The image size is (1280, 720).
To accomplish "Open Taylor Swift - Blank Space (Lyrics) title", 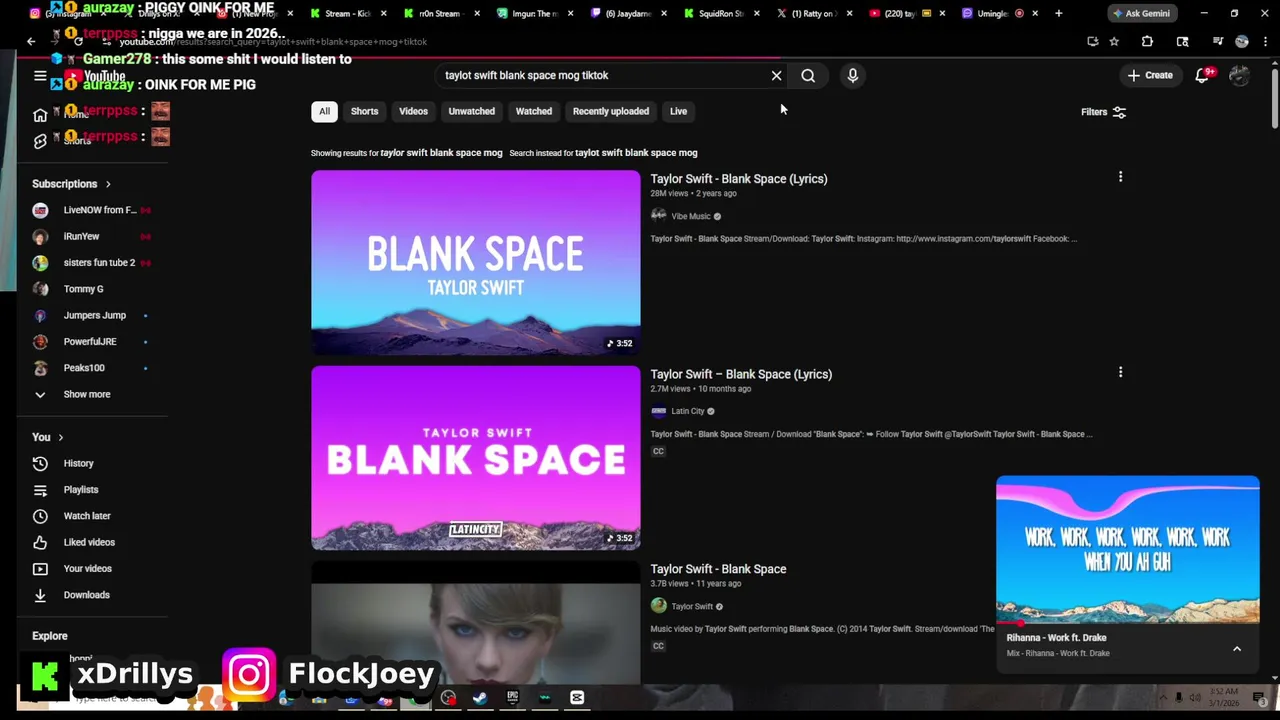I will click(x=739, y=179).
